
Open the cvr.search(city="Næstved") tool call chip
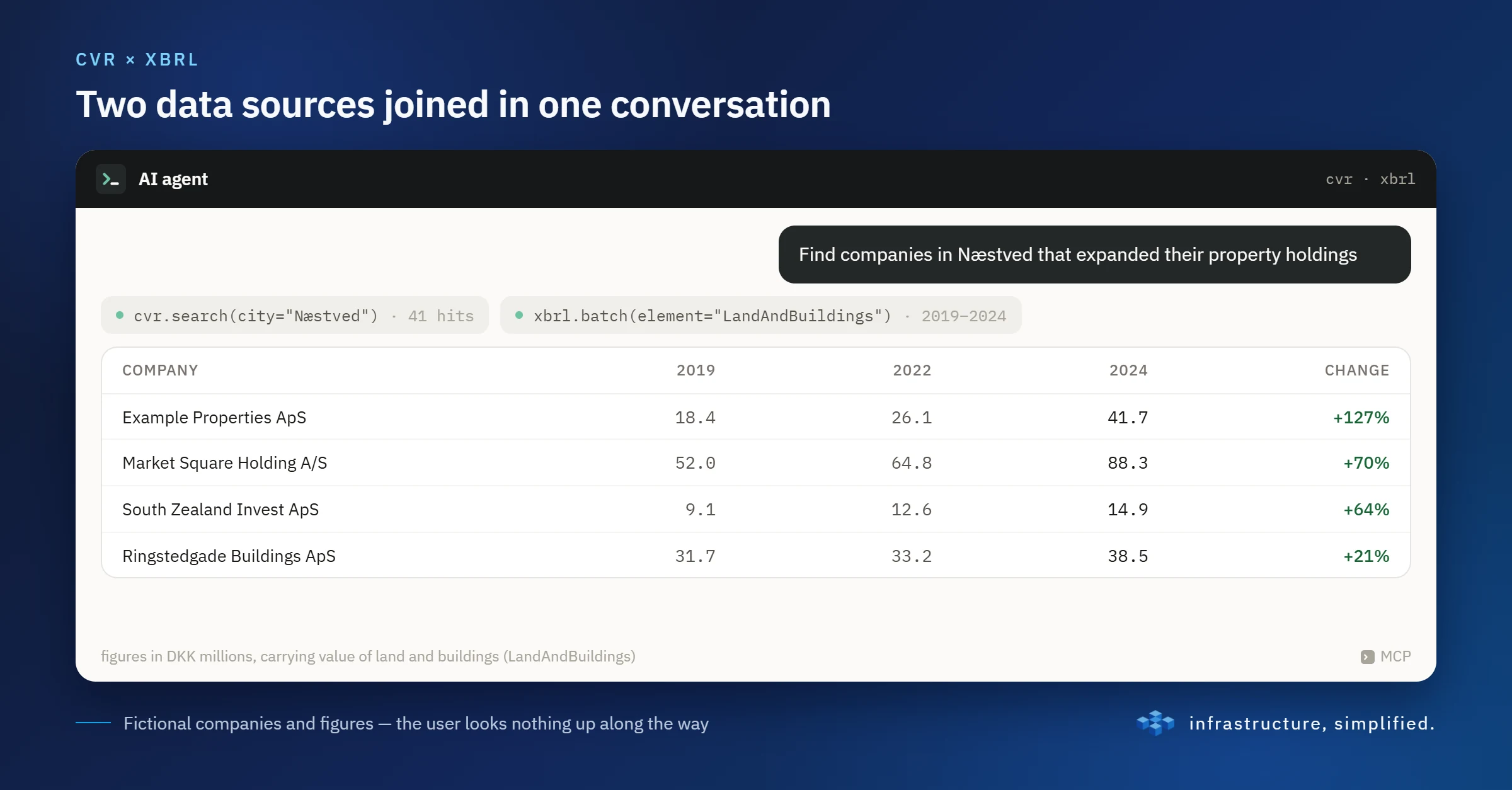click(x=295, y=316)
